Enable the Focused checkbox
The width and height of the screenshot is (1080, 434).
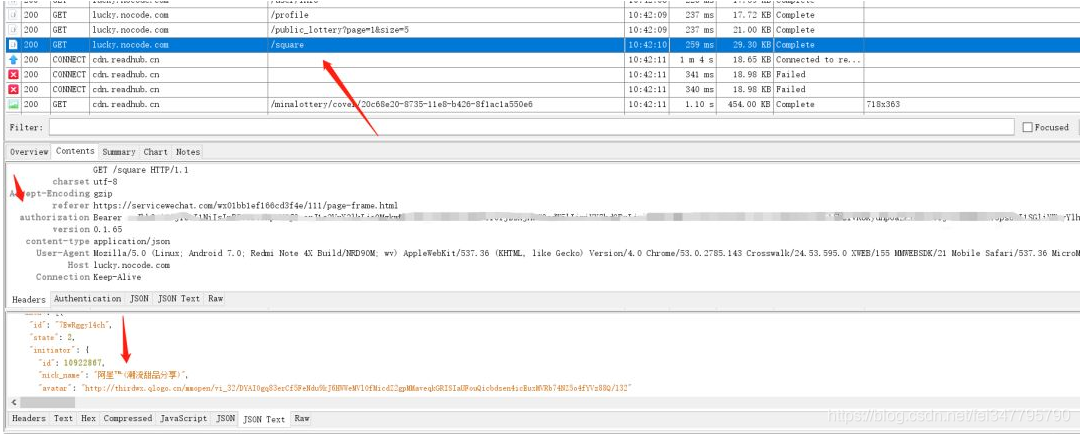tap(1027, 127)
